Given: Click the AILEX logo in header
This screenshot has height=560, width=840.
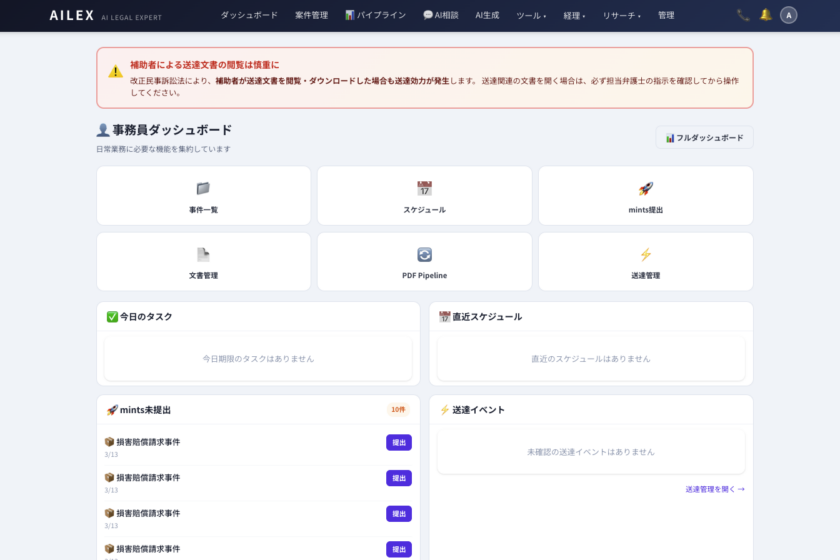Looking at the screenshot, I should click(x=72, y=16).
